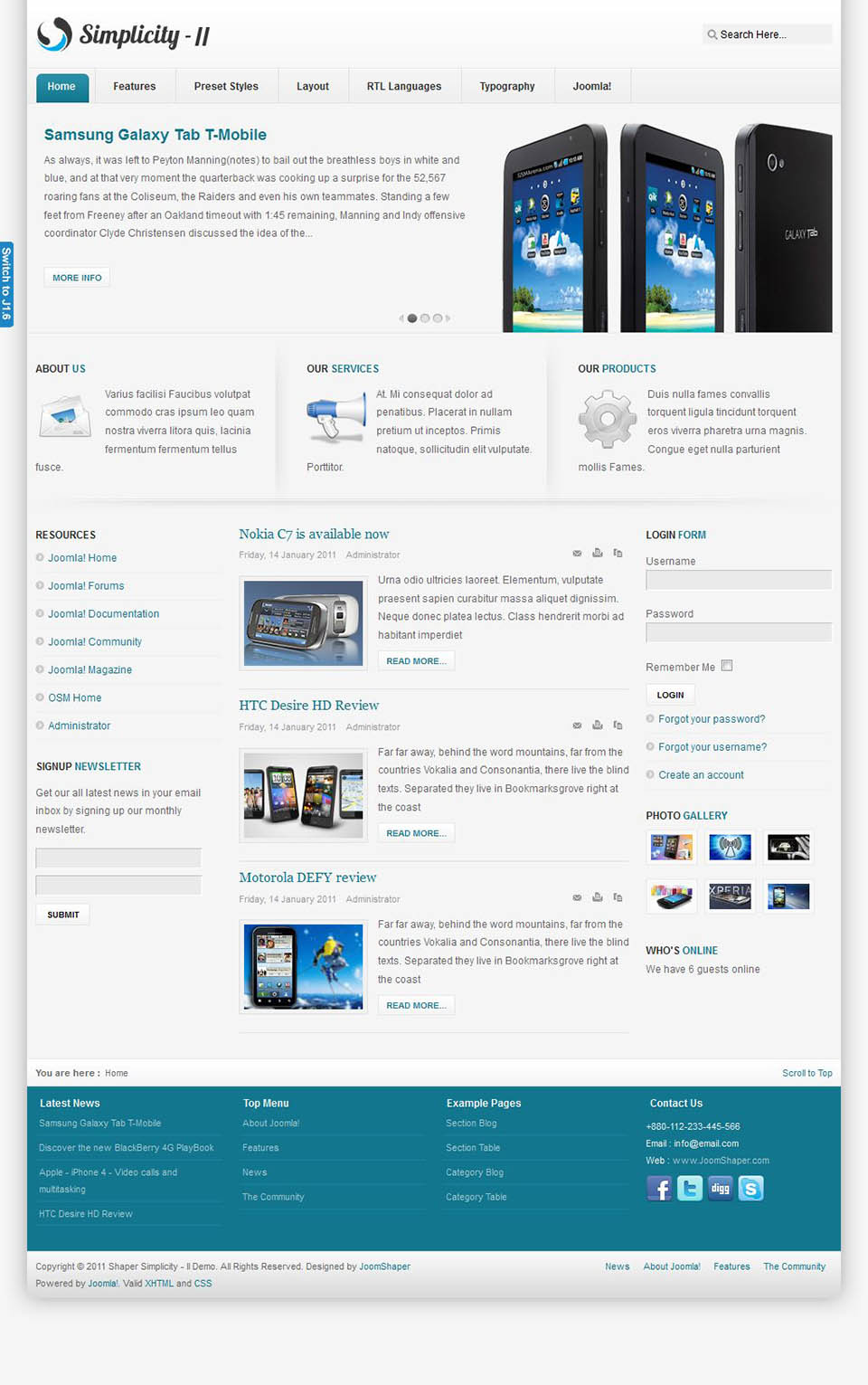Open the Joomla! Documentation link
The height and width of the screenshot is (1385, 868).
click(x=103, y=614)
